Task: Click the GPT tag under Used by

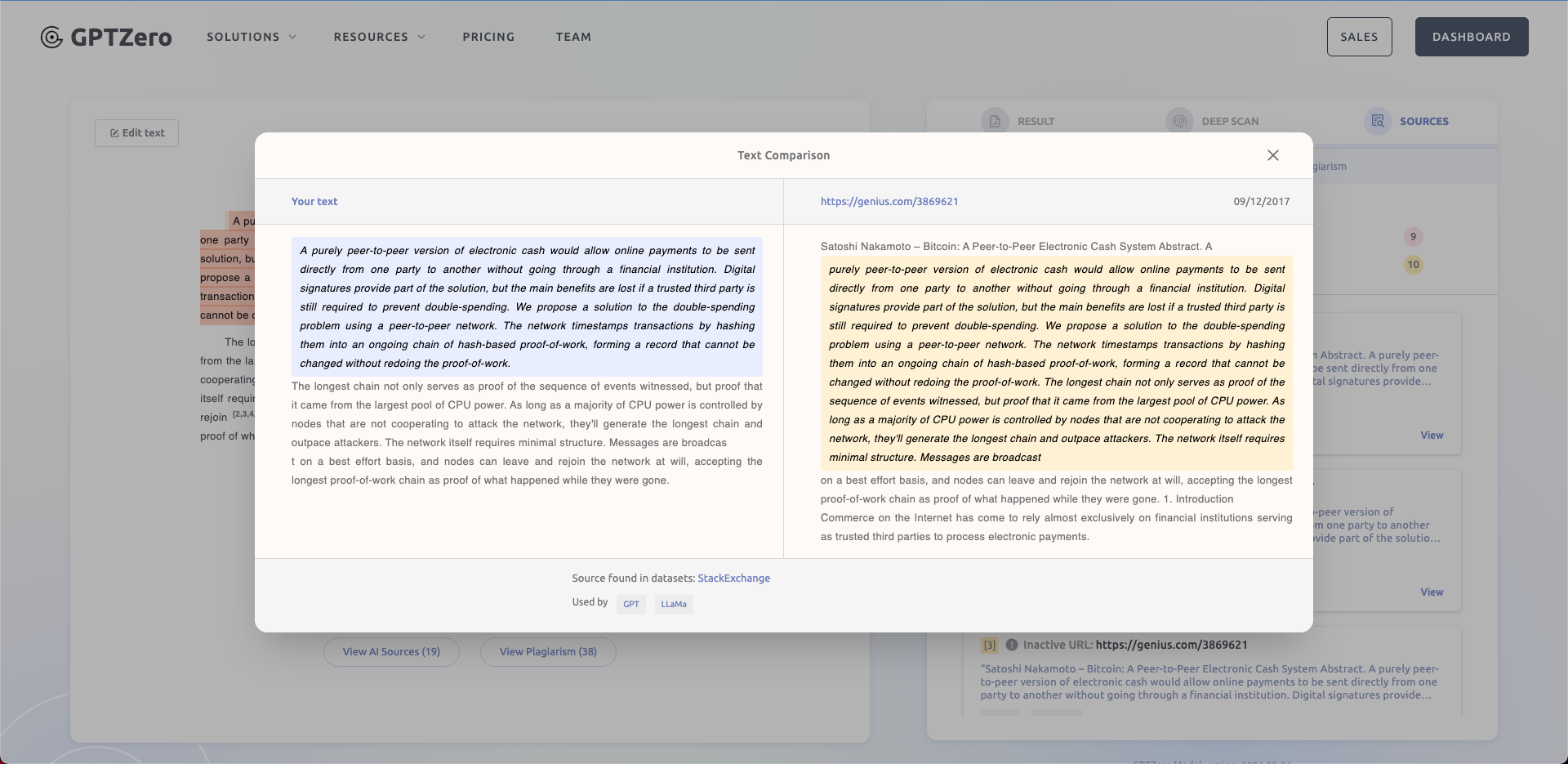Action: click(631, 605)
